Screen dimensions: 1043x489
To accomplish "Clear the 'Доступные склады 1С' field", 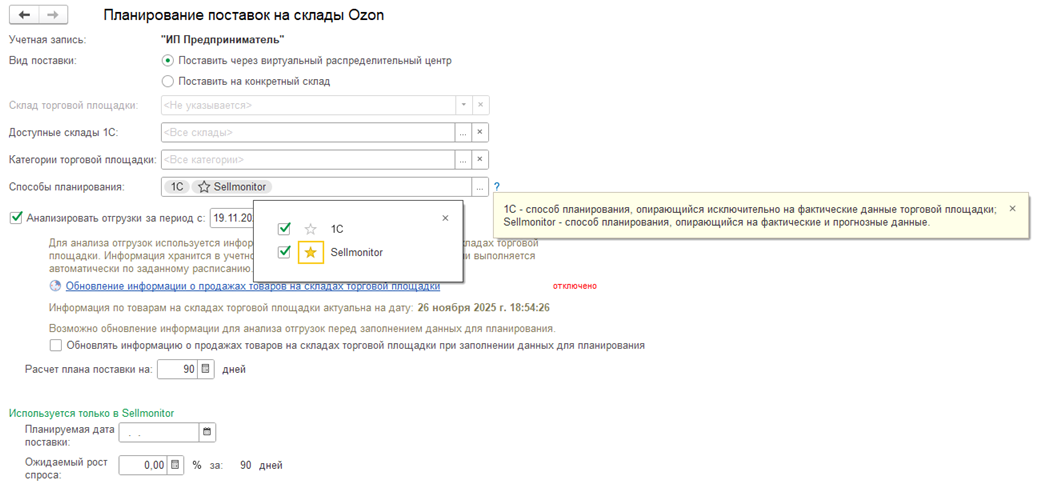I will [481, 132].
